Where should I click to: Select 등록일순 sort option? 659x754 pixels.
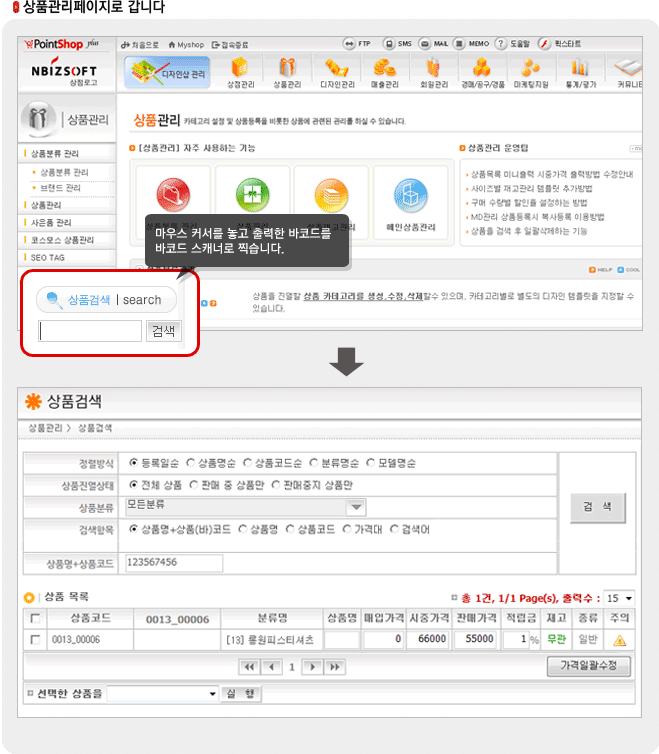pos(134,463)
